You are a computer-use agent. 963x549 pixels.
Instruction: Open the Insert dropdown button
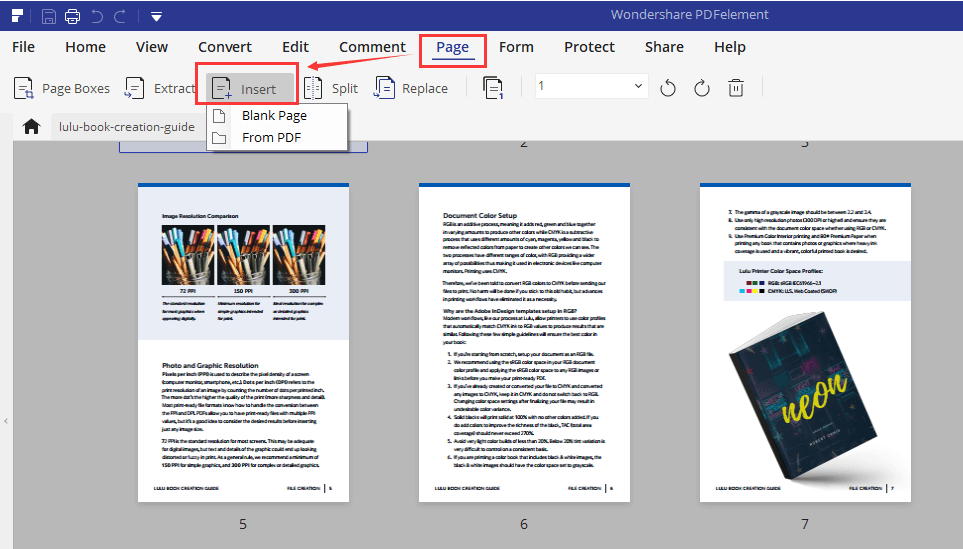coord(251,88)
